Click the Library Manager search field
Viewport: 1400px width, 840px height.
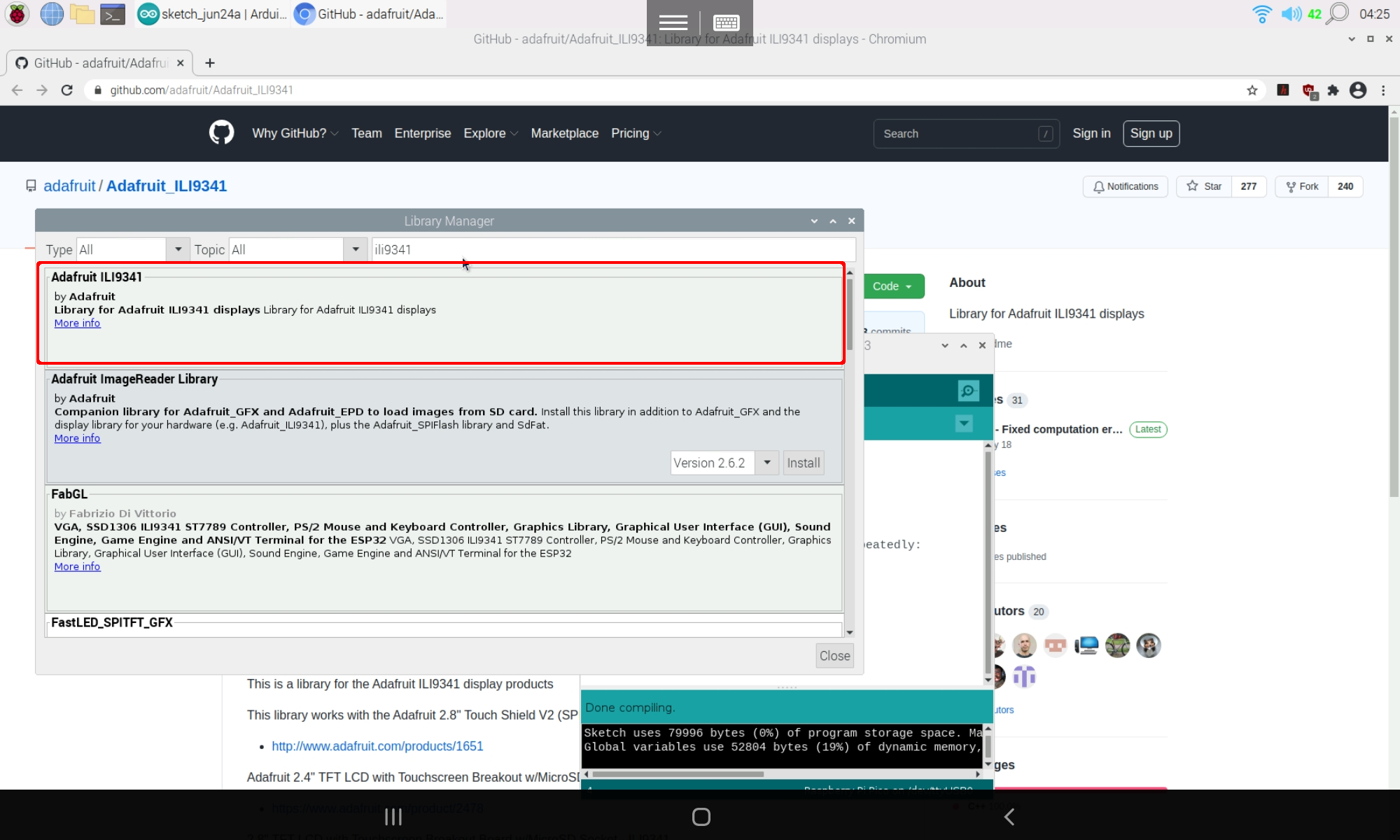click(x=612, y=249)
